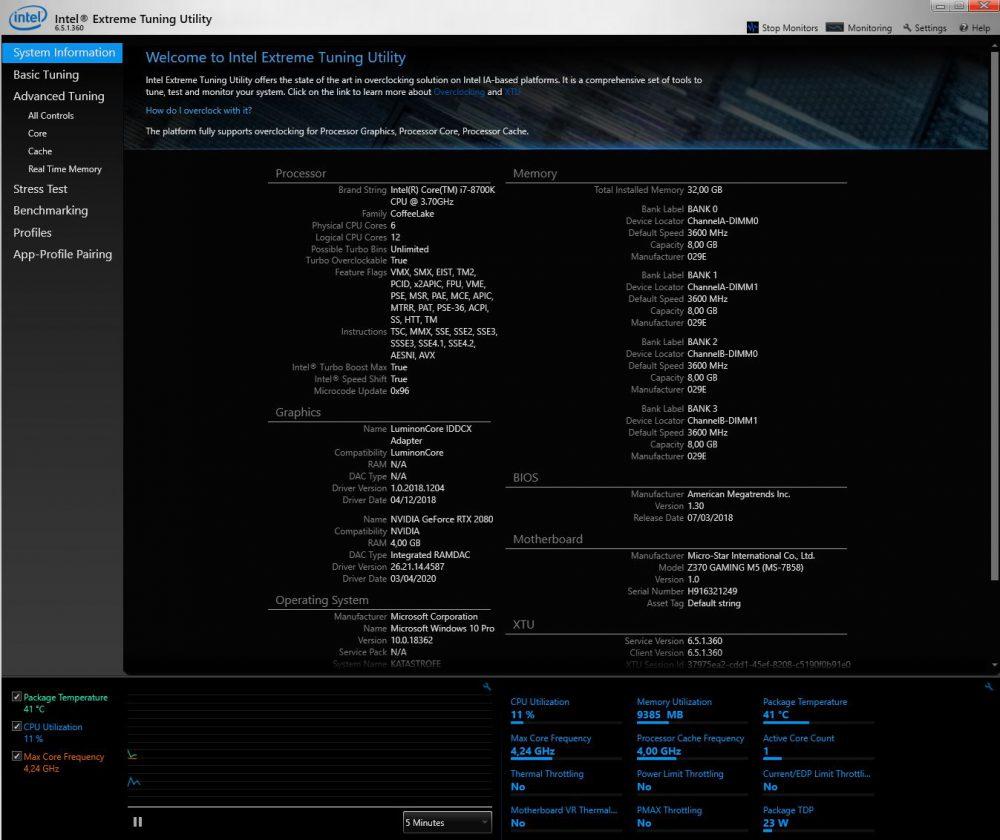Open Cache tuning subsection
Viewport: 1000px width, 840px height.
pos(40,151)
